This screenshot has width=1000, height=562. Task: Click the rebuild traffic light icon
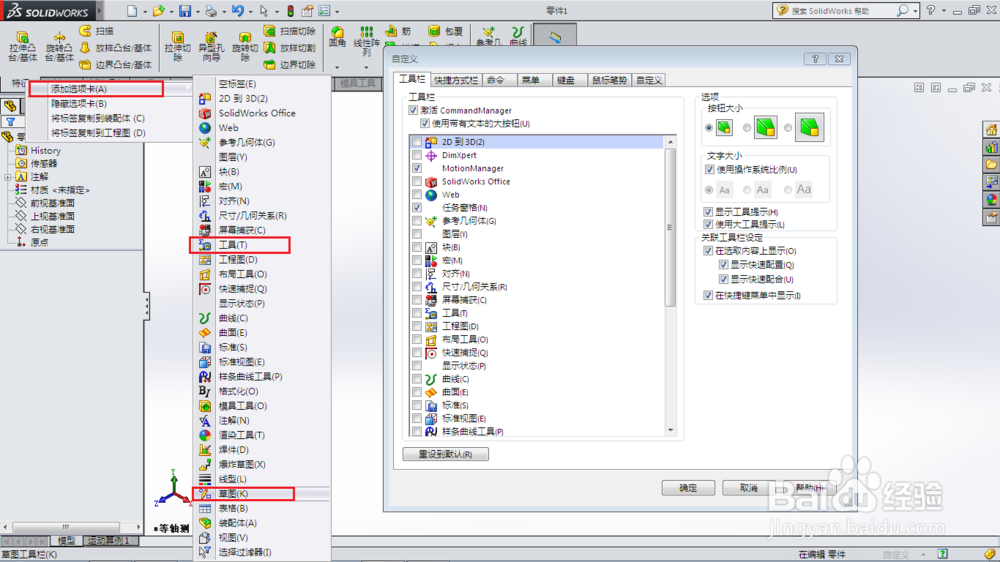(x=290, y=11)
